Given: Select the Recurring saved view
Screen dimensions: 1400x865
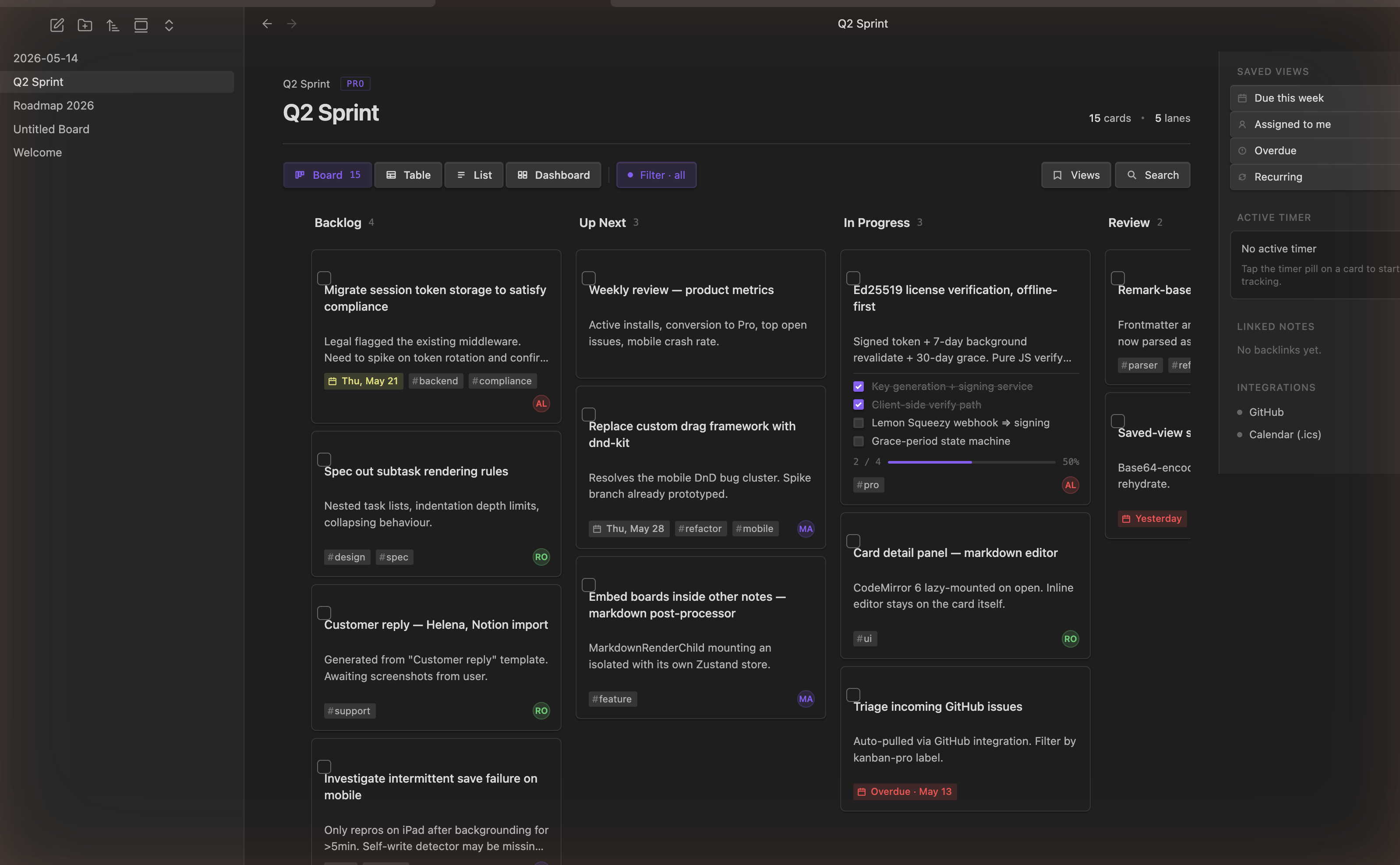Looking at the screenshot, I should point(1315,177).
